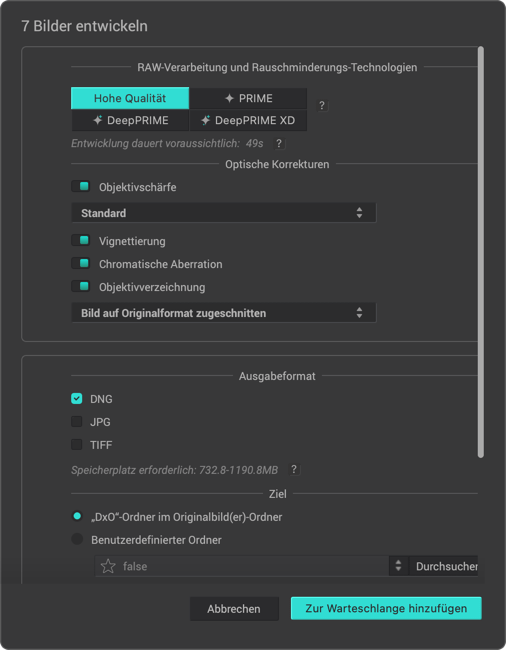Choose the DeepPRIME XD processing option
The height and width of the screenshot is (650, 506).
pos(248,120)
